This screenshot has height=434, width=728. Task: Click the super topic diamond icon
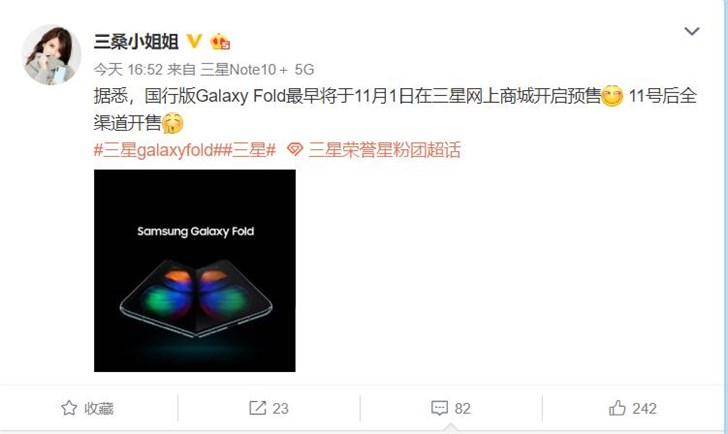(x=295, y=149)
